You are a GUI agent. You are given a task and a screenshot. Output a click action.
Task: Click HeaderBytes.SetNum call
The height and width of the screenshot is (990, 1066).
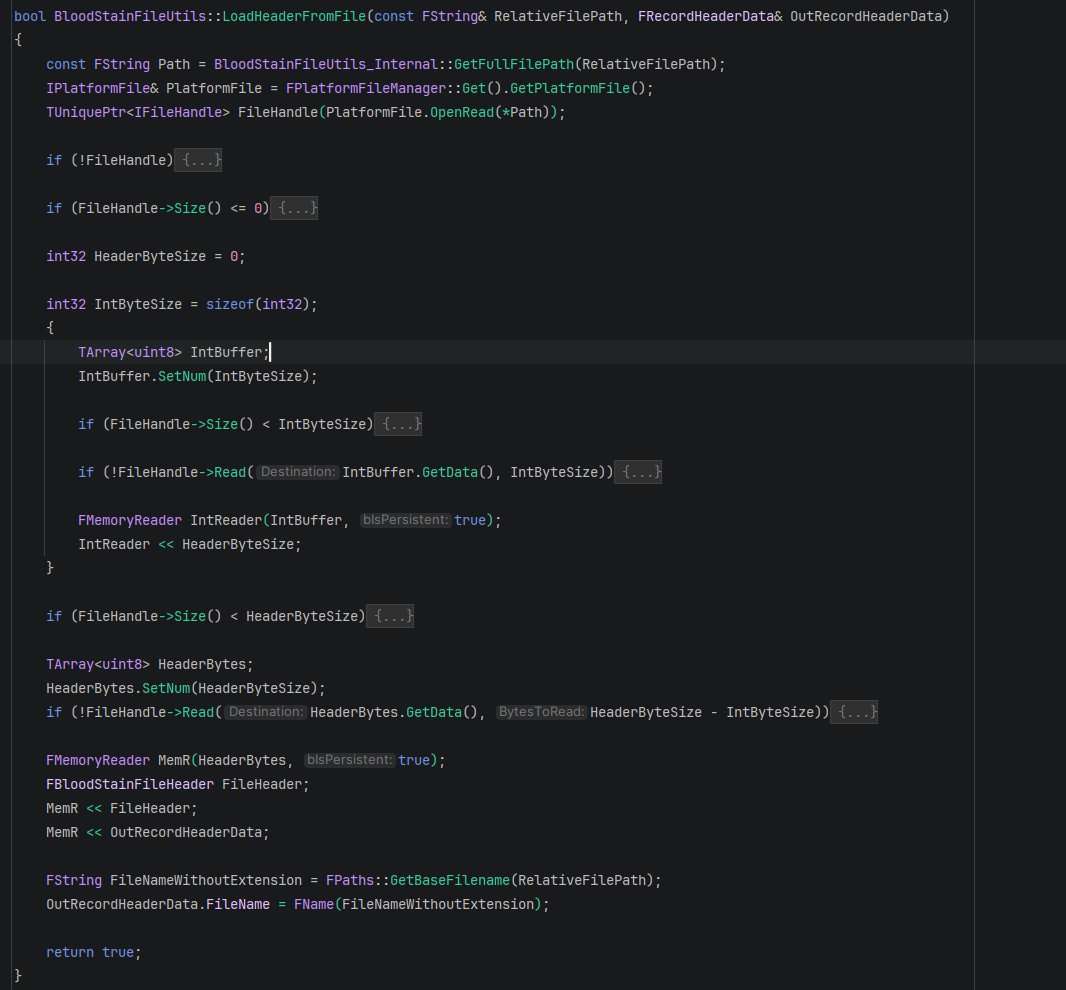pyautogui.click(x=186, y=688)
